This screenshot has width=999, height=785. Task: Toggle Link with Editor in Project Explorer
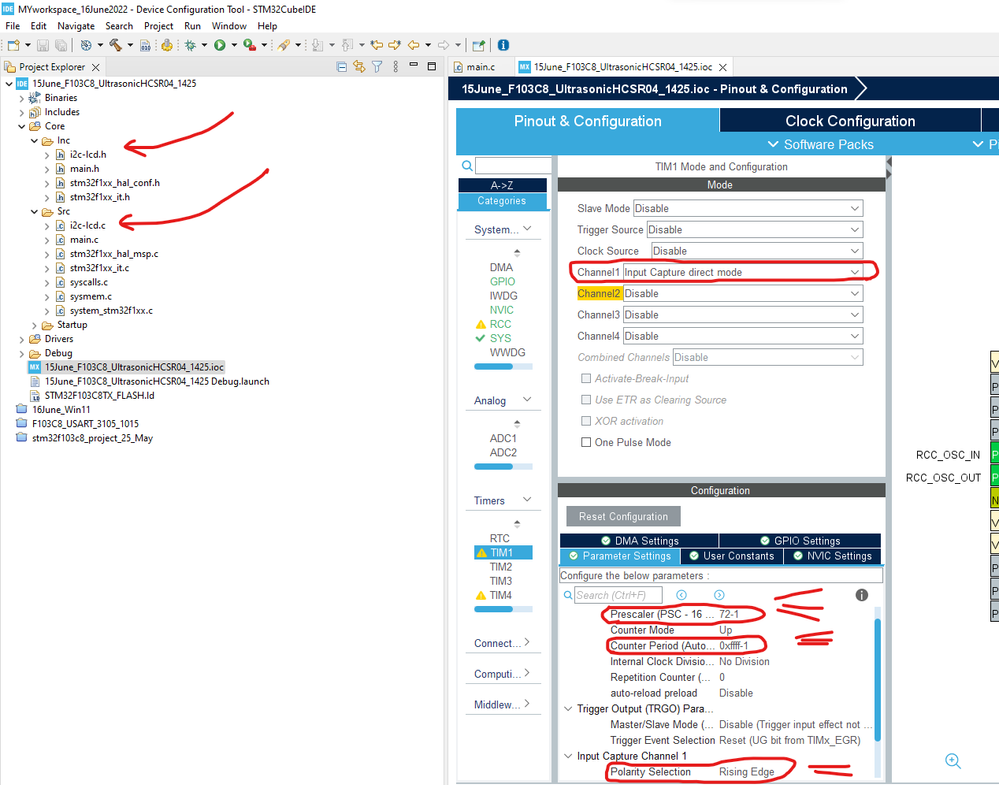coord(359,67)
